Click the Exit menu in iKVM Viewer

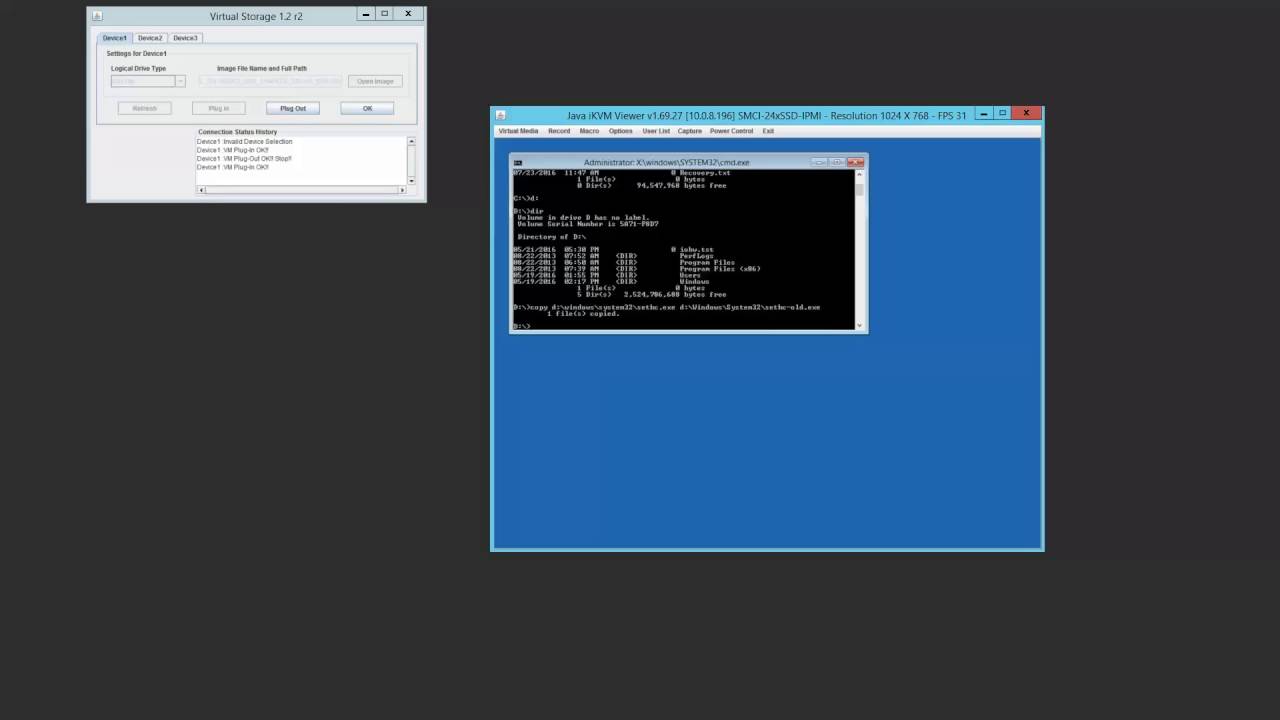(768, 131)
